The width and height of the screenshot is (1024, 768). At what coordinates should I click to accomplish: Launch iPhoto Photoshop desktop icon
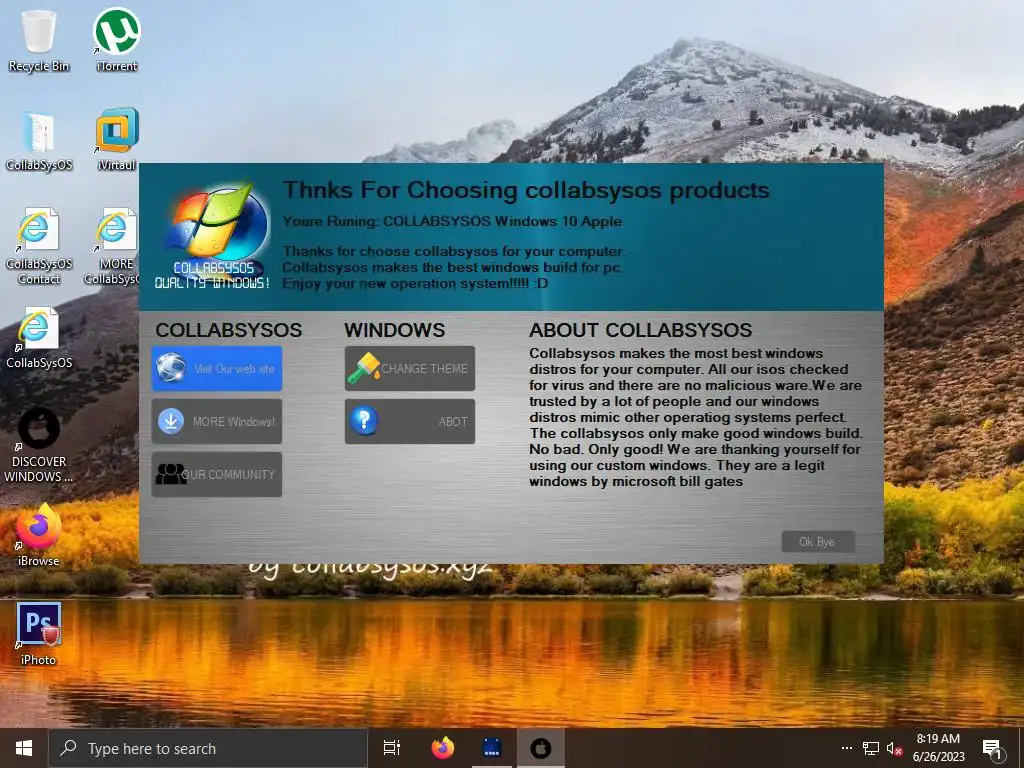coord(39,633)
